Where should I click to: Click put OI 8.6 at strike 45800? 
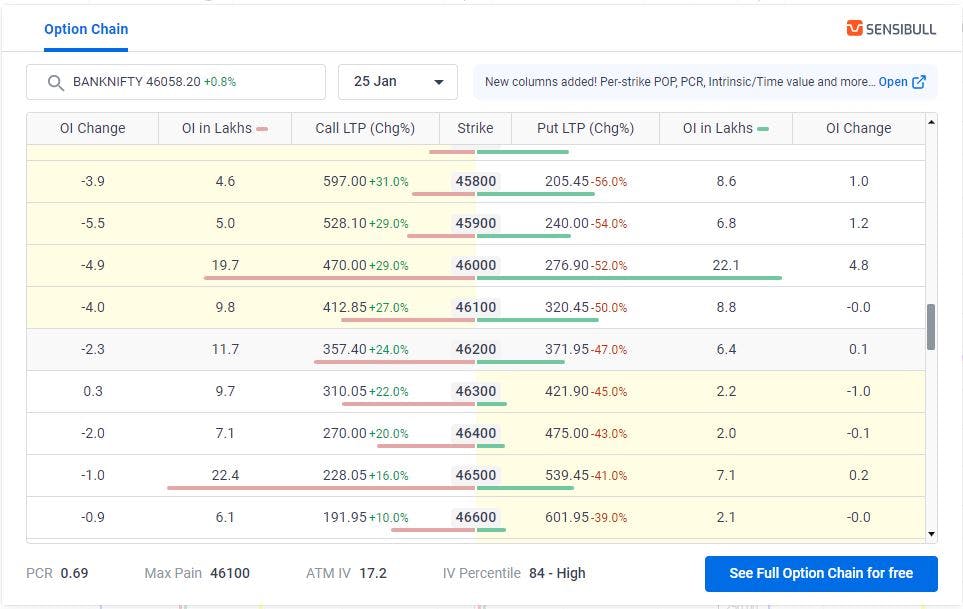(x=726, y=181)
